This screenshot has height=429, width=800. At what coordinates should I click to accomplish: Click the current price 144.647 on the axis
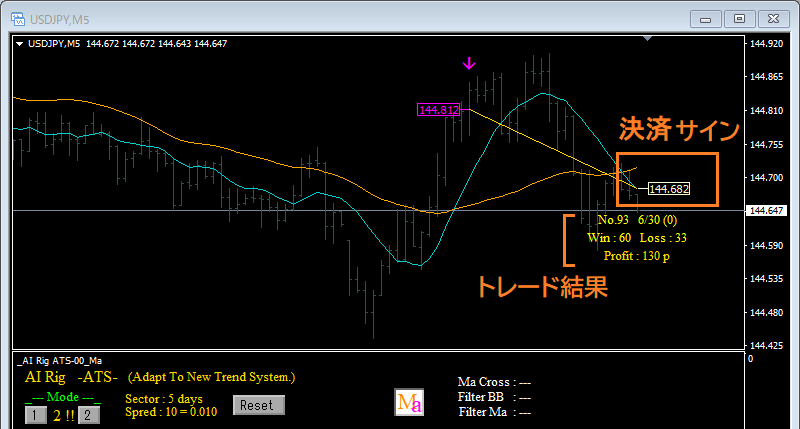[x=766, y=211]
